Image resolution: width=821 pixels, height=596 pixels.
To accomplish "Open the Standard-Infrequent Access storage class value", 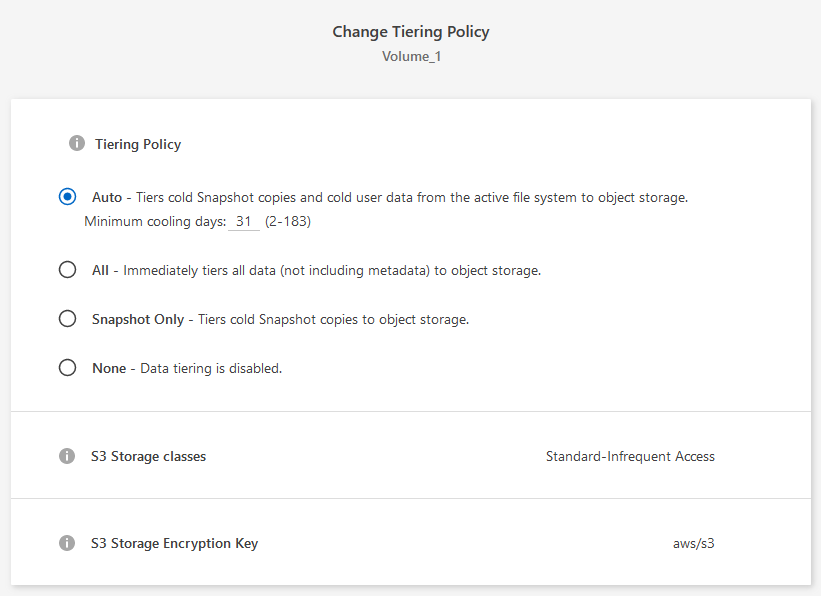I will [x=630, y=456].
